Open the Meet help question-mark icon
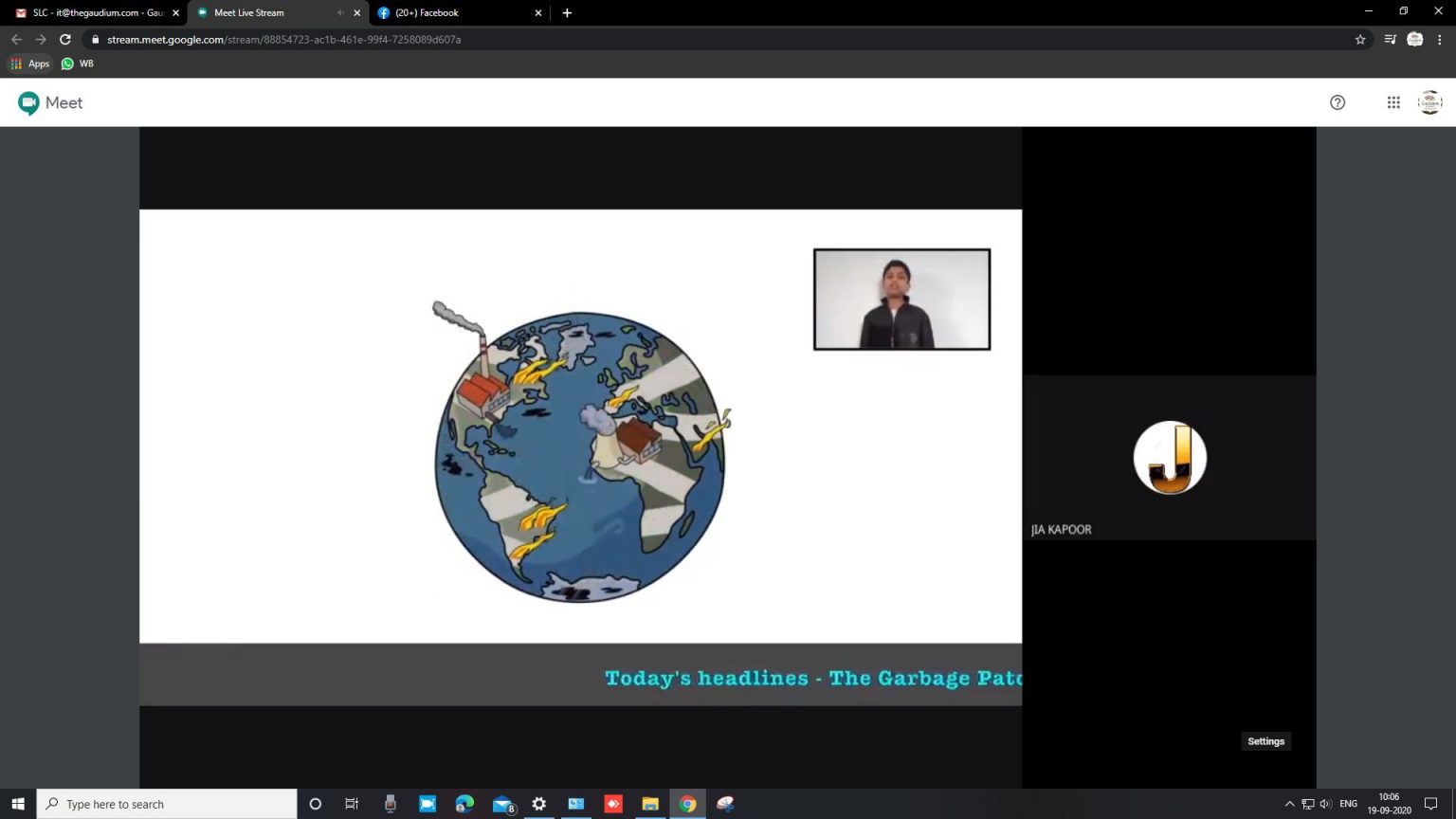1456x819 pixels. pos(1338,102)
